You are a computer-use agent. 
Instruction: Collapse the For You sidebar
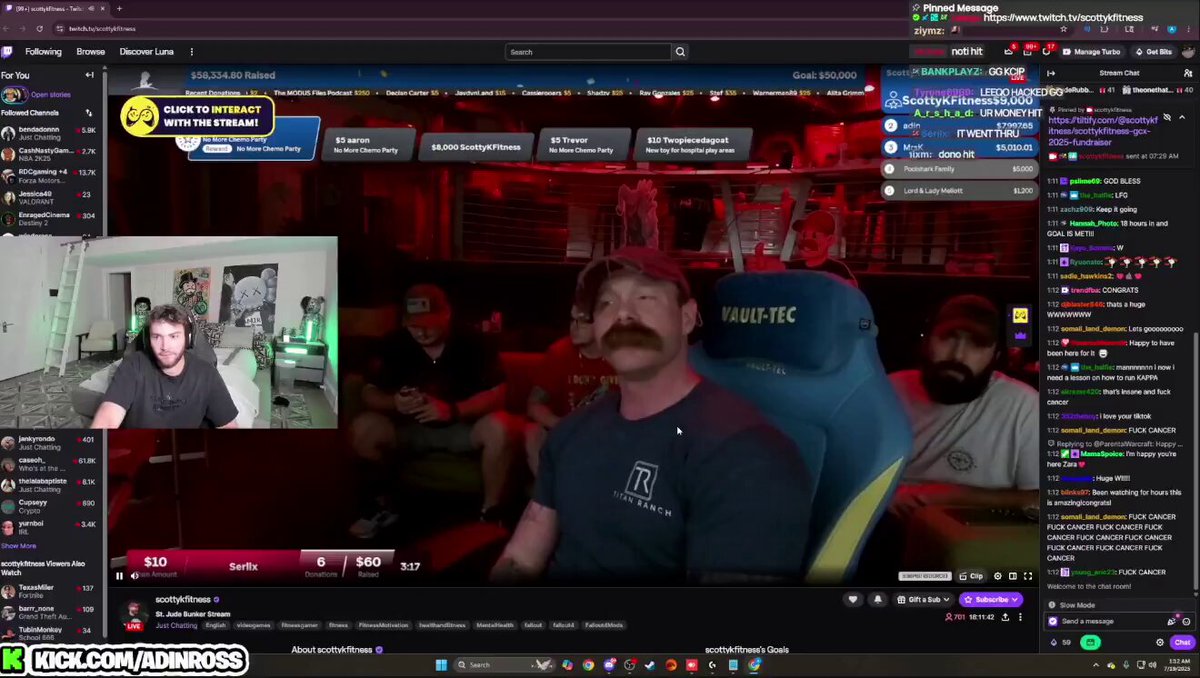coord(89,75)
